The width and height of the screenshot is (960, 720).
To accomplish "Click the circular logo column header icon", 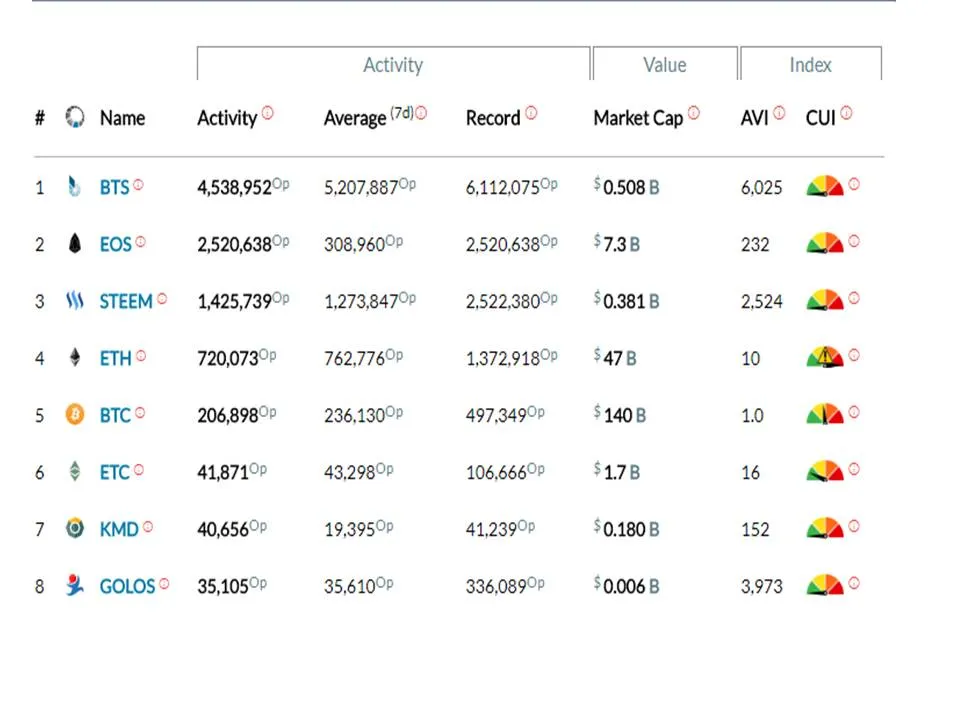I will pyautogui.click(x=75, y=116).
